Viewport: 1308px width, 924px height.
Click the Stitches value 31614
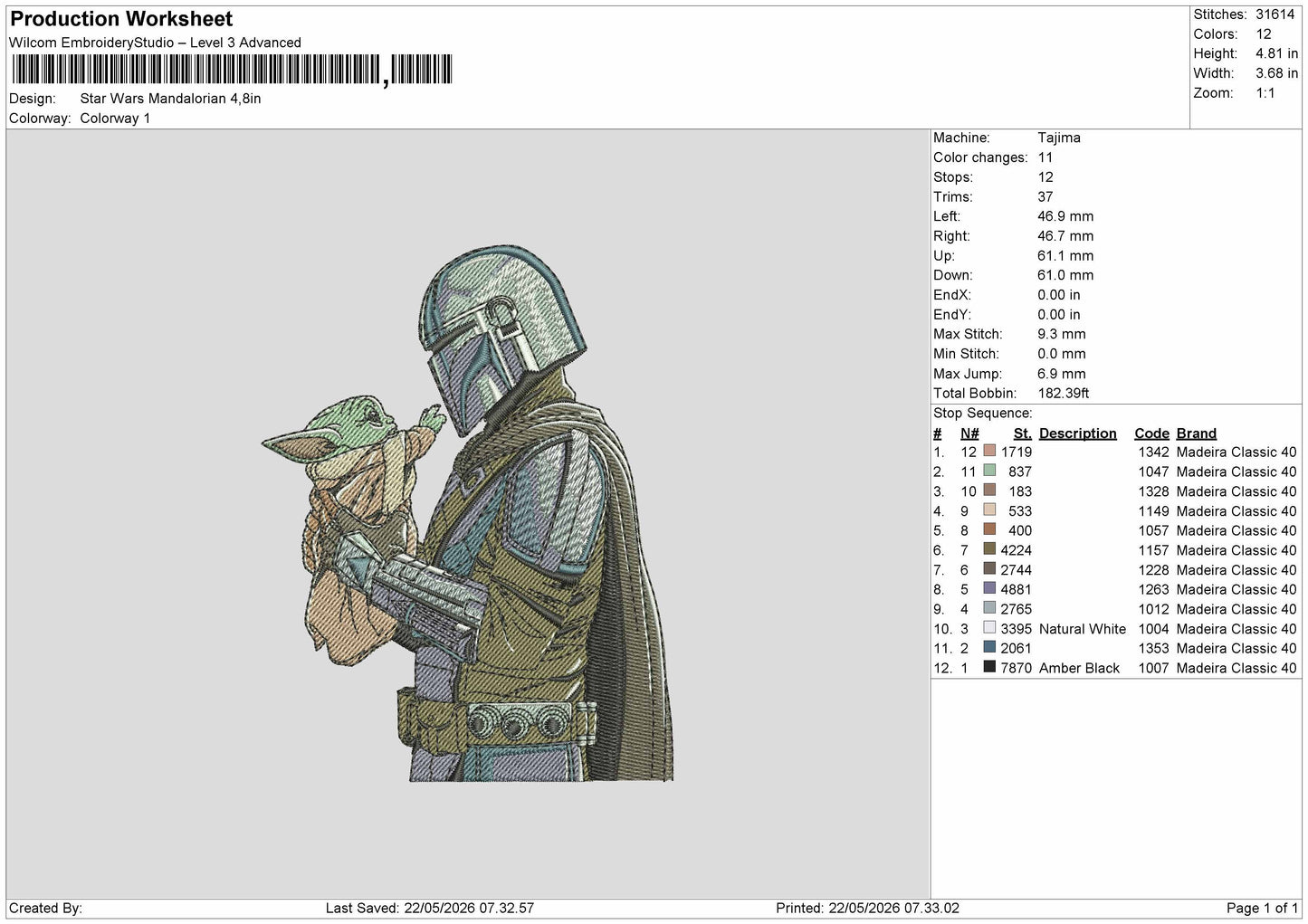point(1275,14)
